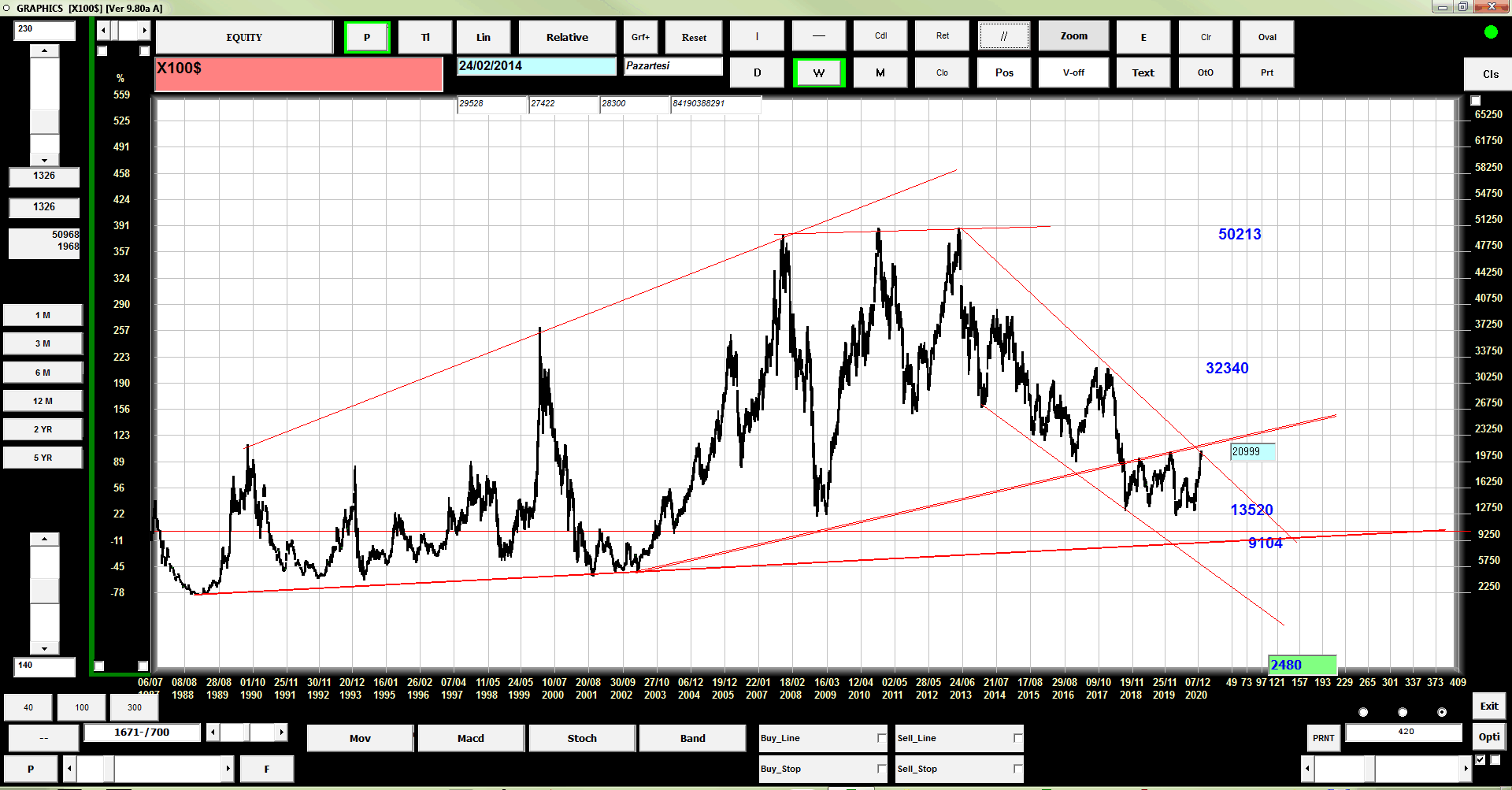Click the Macd indicator button
The height and width of the screenshot is (790, 1512).
tap(471, 738)
